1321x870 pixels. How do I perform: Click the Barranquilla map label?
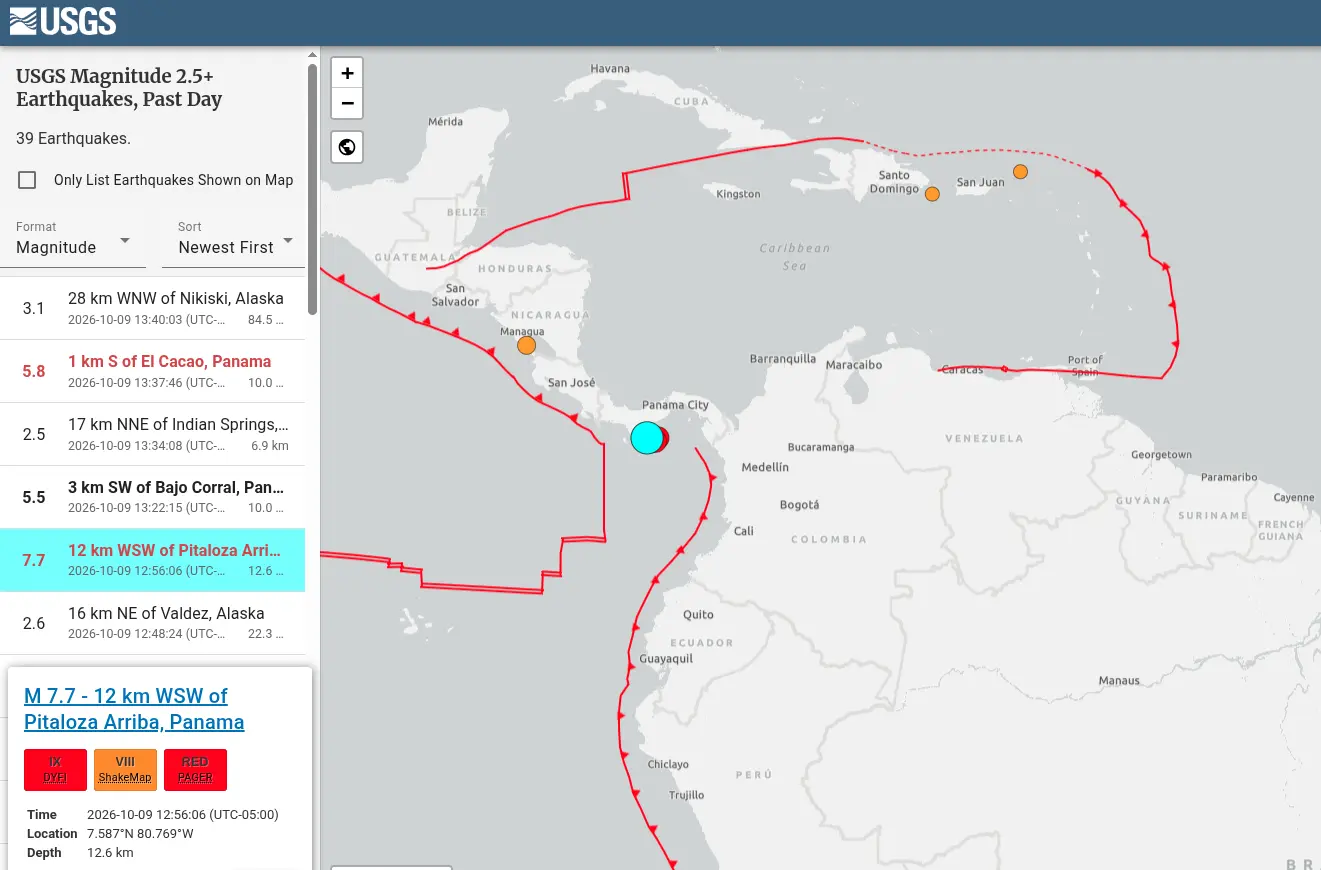(783, 359)
